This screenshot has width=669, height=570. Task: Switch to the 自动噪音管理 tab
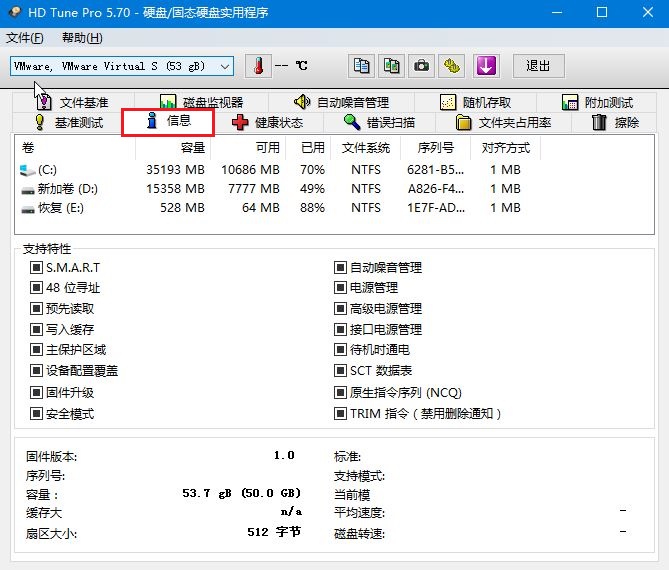341,102
